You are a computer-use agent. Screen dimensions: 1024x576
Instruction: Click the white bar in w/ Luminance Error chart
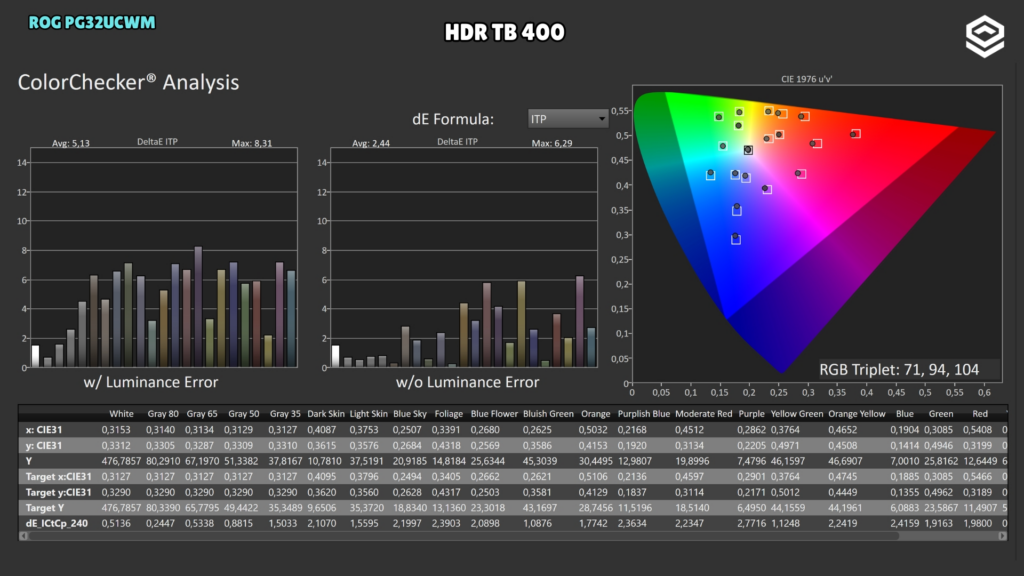pos(36,356)
